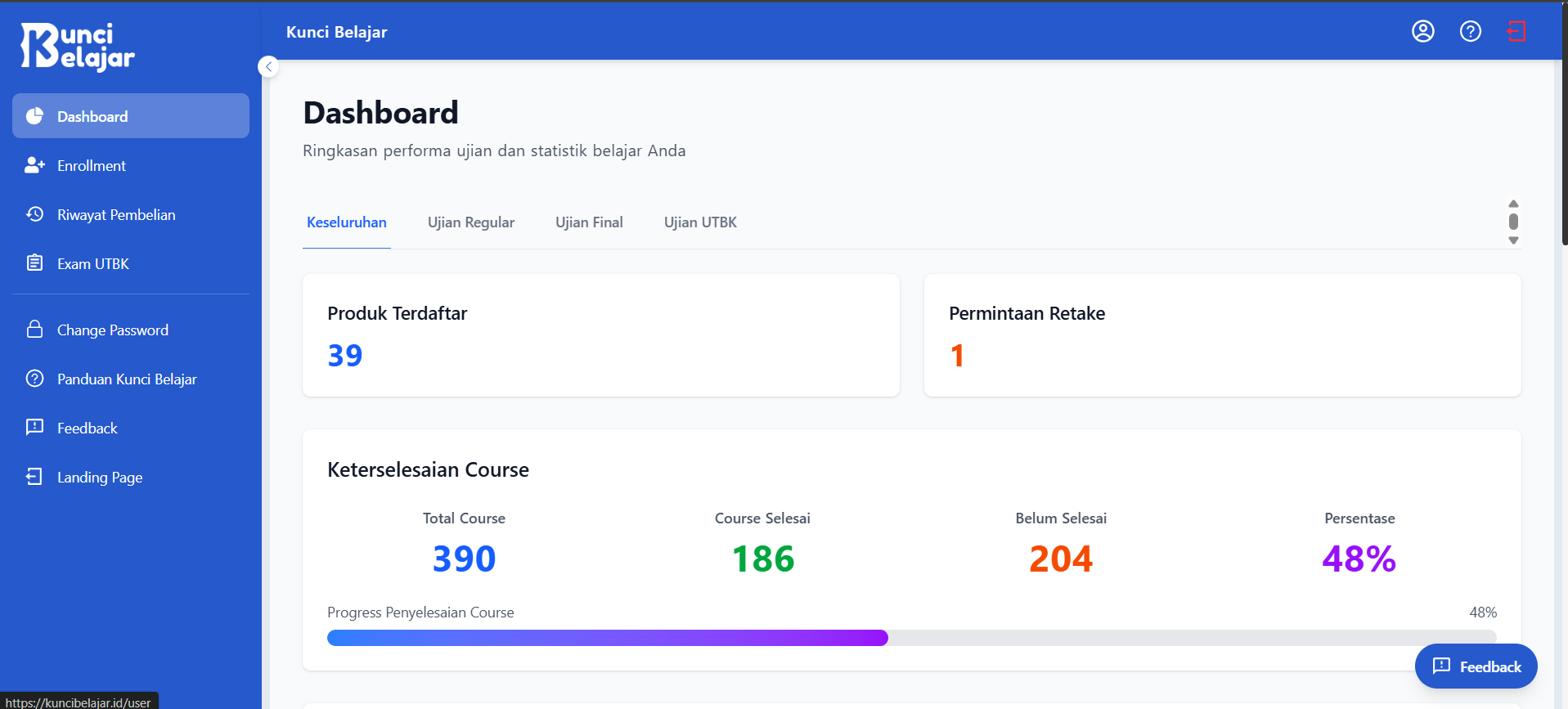Open the sidebar Feedback item

point(131,428)
